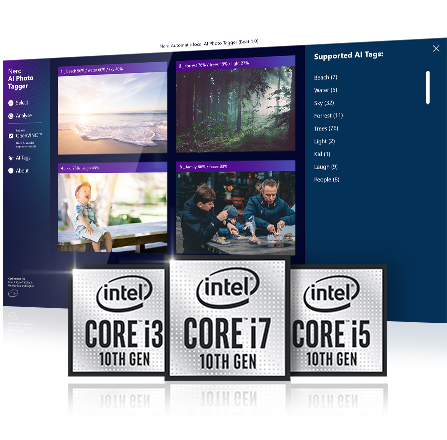
Task: Open the beach sunset photo thumbnail
Action: 112,113
